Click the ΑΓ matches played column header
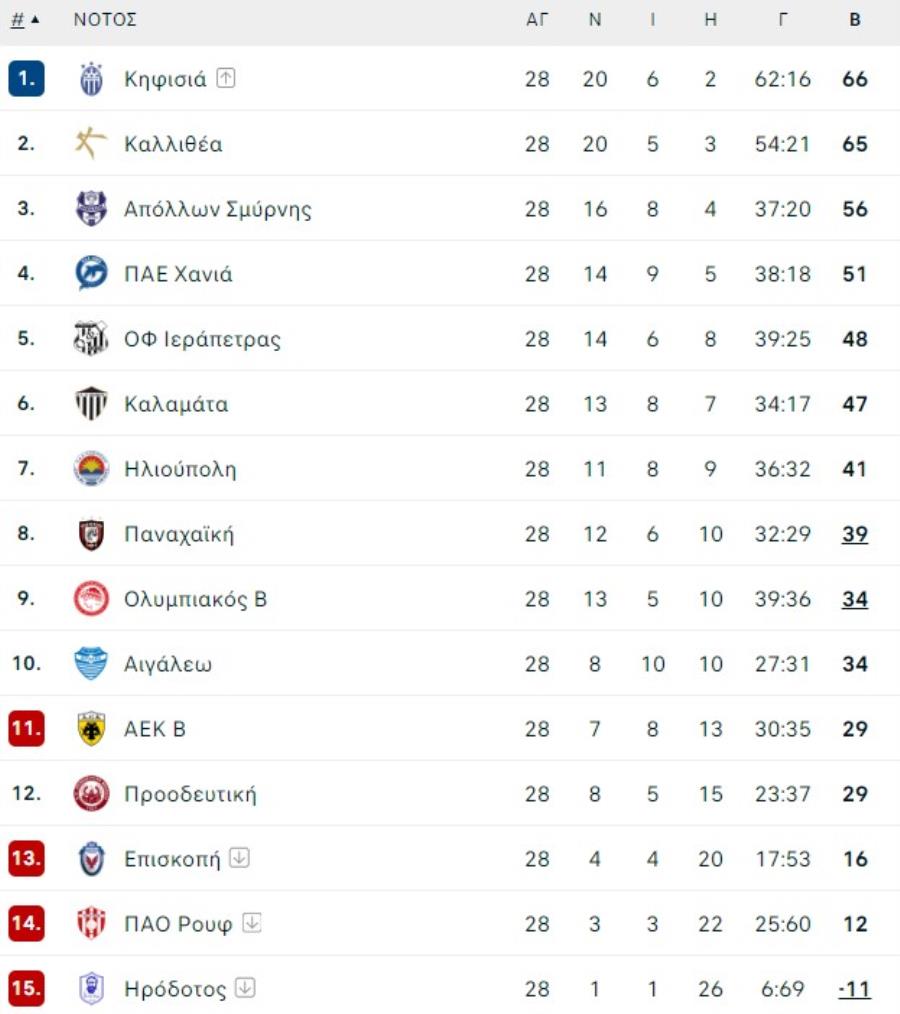 pyautogui.click(x=537, y=20)
